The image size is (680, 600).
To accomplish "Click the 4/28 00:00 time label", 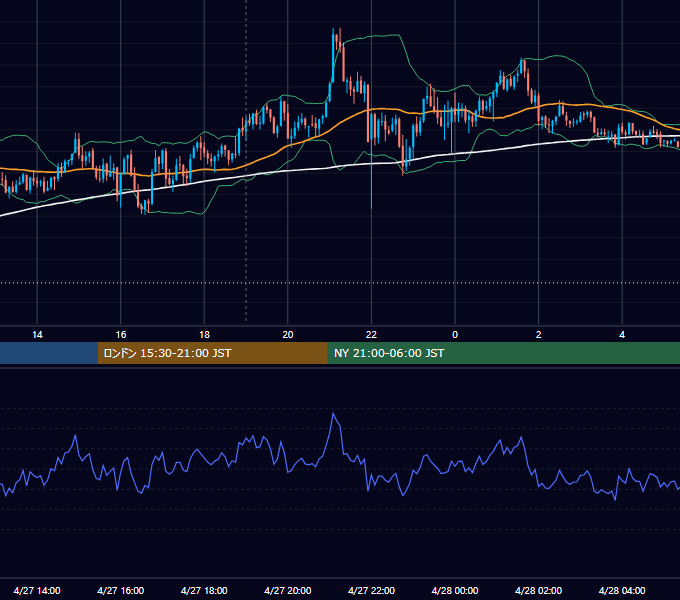I will [455, 590].
